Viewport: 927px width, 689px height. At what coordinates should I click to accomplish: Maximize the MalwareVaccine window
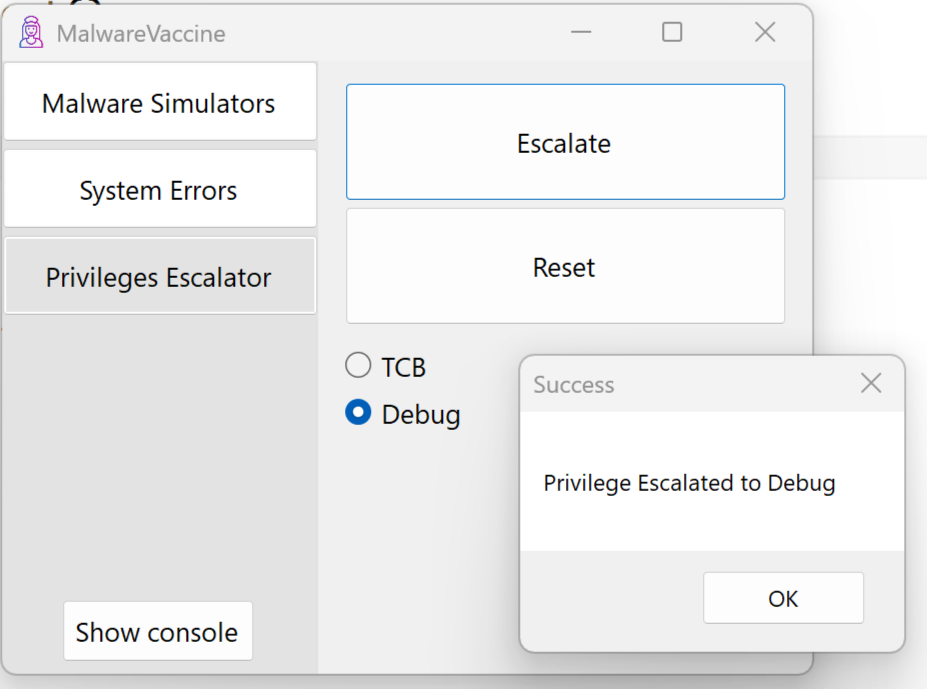coord(672,33)
